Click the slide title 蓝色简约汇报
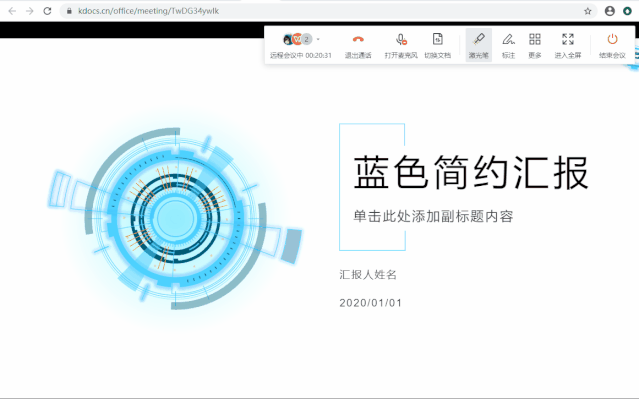The width and height of the screenshot is (639, 399). (471, 173)
